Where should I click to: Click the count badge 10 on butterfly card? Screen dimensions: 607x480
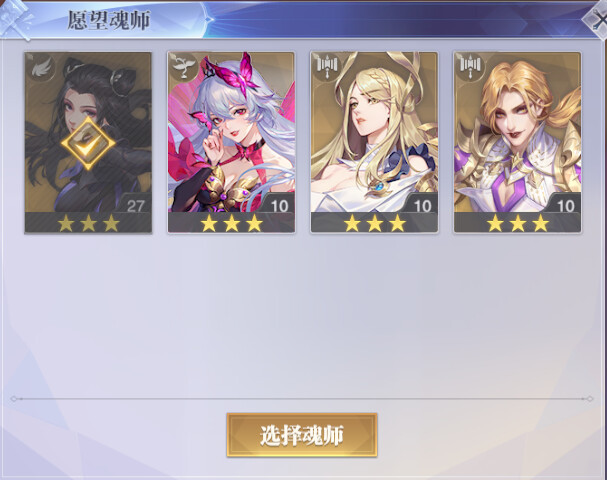pyautogui.click(x=279, y=206)
